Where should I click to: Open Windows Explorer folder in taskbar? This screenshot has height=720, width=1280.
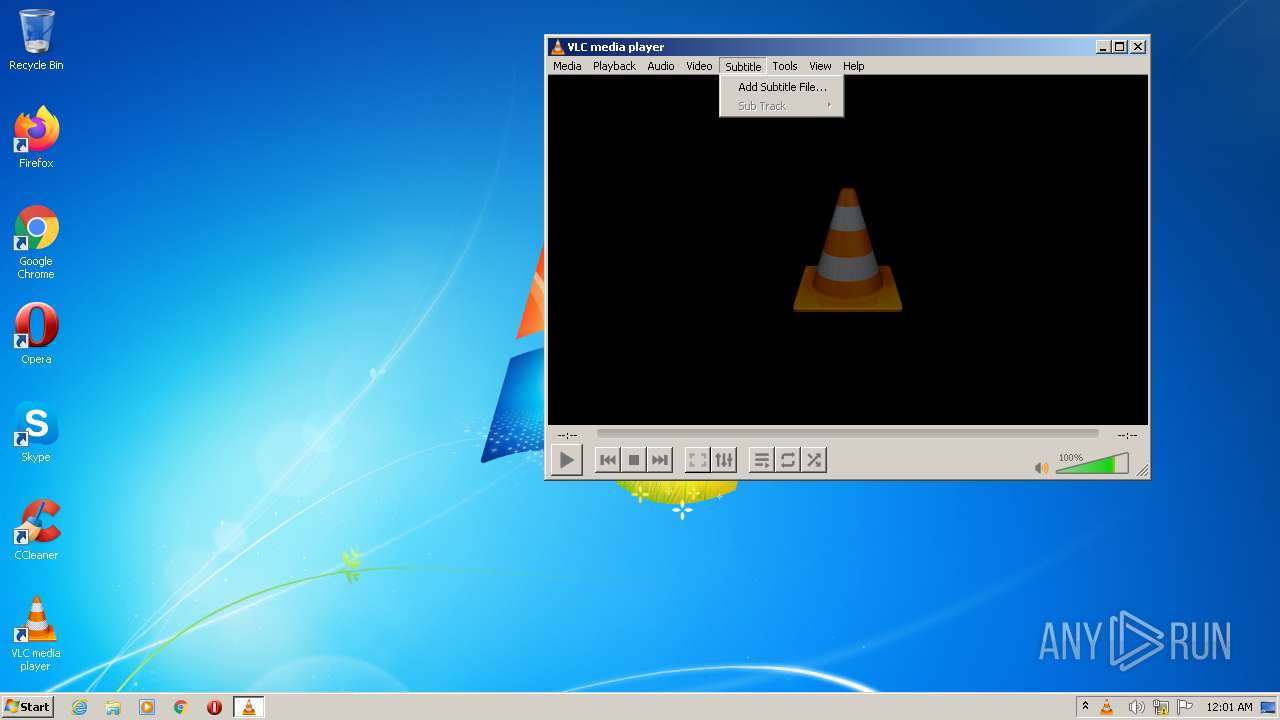pyautogui.click(x=113, y=707)
